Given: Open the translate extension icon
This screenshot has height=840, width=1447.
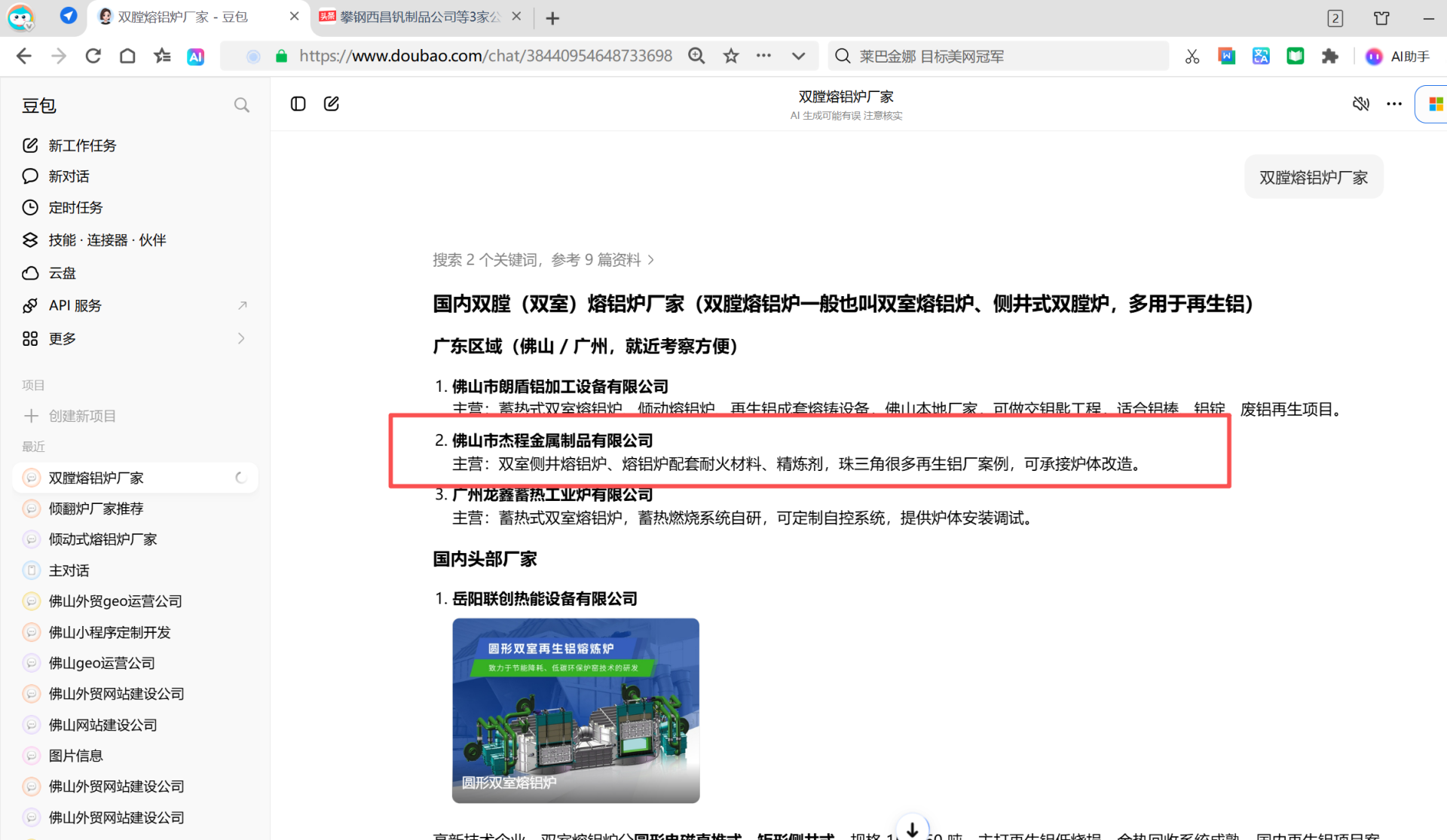Looking at the screenshot, I should pyautogui.click(x=1261, y=57).
